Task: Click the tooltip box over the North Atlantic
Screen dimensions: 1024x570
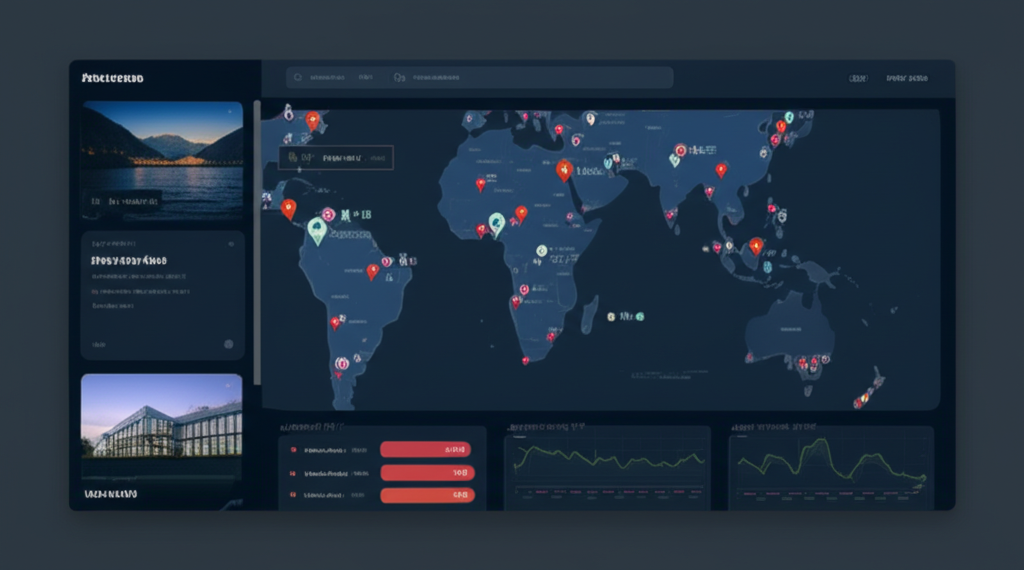Action: click(336, 157)
